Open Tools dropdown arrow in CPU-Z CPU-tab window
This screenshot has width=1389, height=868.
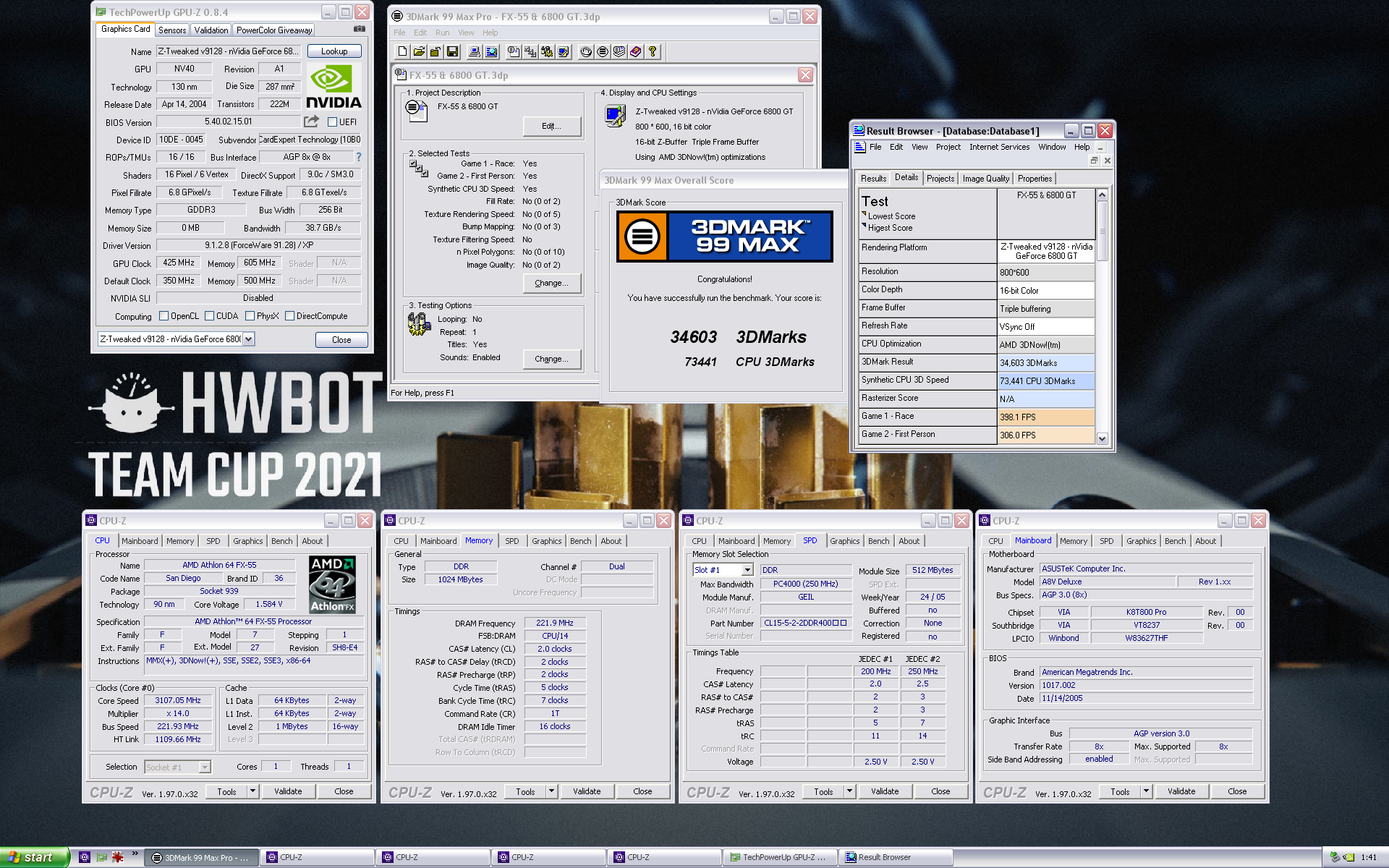(253, 791)
